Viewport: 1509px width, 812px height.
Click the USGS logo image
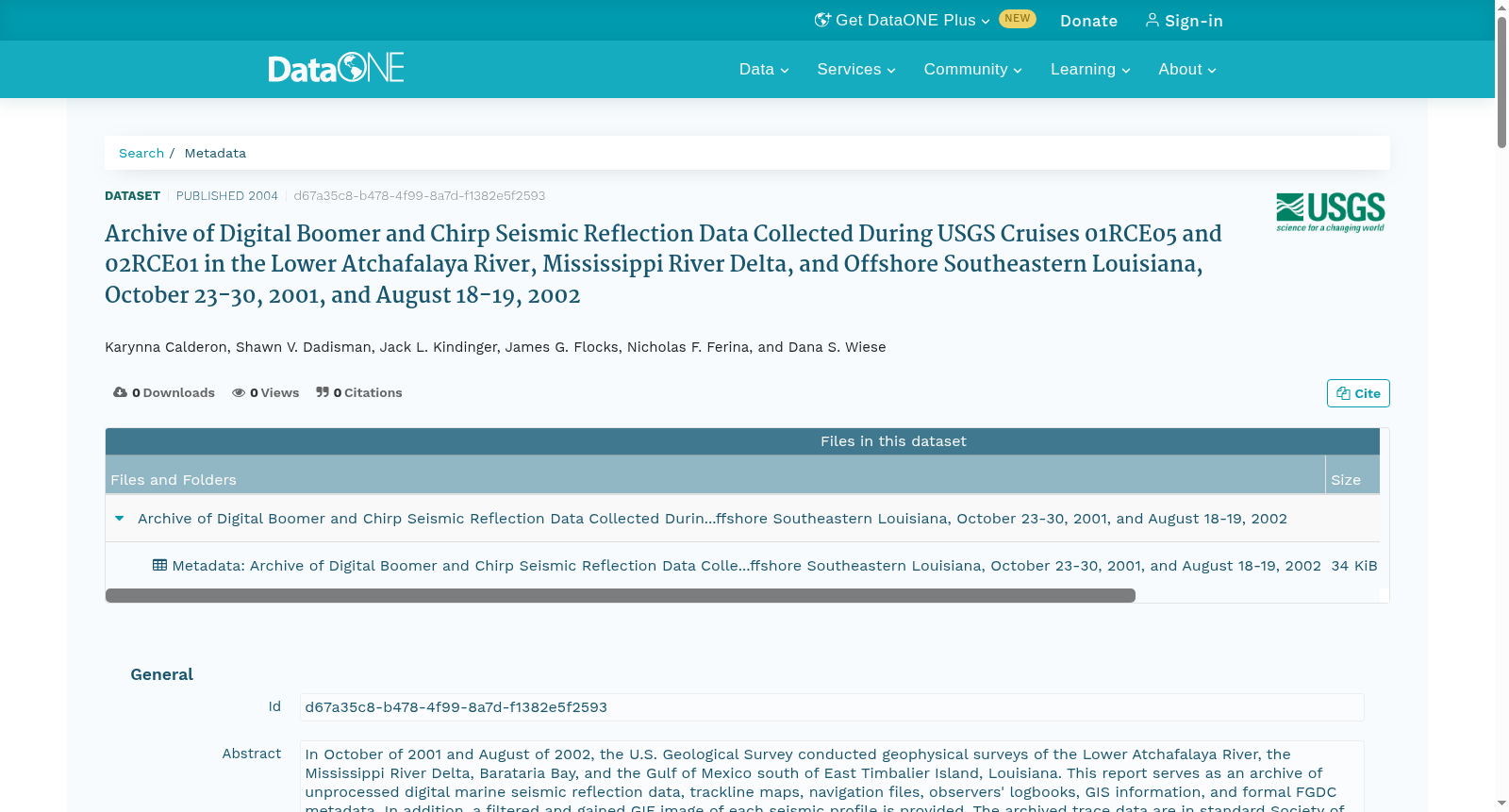1330,212
